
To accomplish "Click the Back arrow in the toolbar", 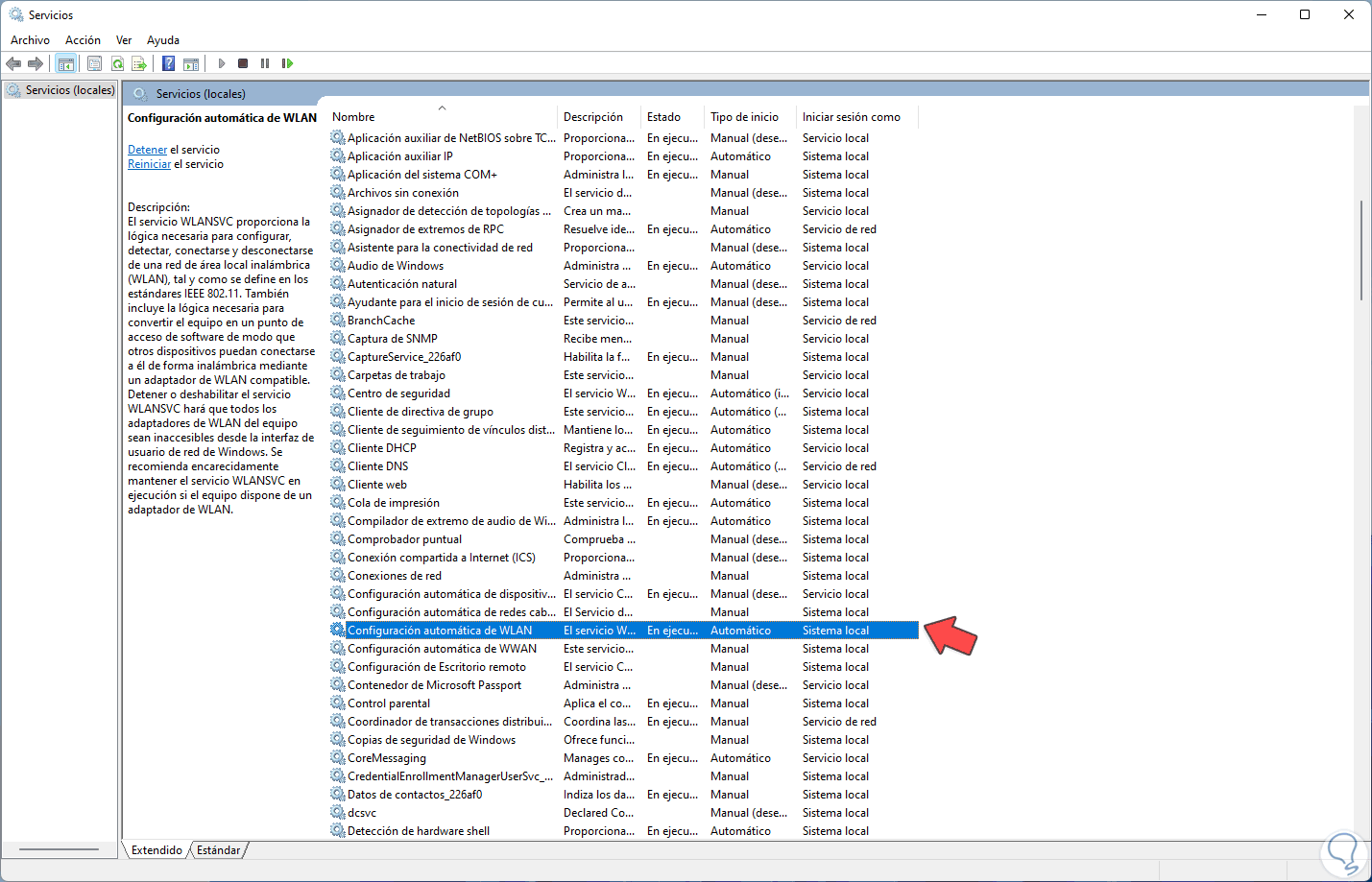I will pyautogui.click(x=13, y=63).
